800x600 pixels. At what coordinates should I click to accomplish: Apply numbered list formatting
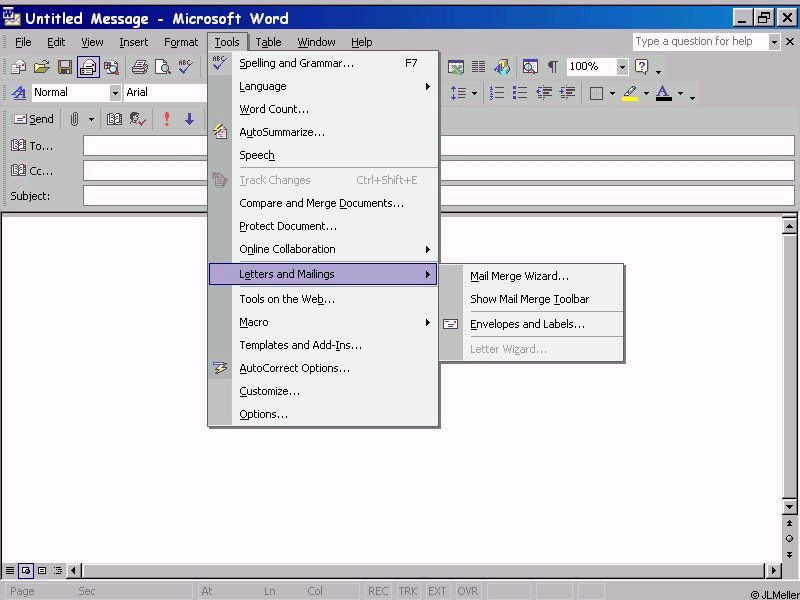(x=495, y=93)
